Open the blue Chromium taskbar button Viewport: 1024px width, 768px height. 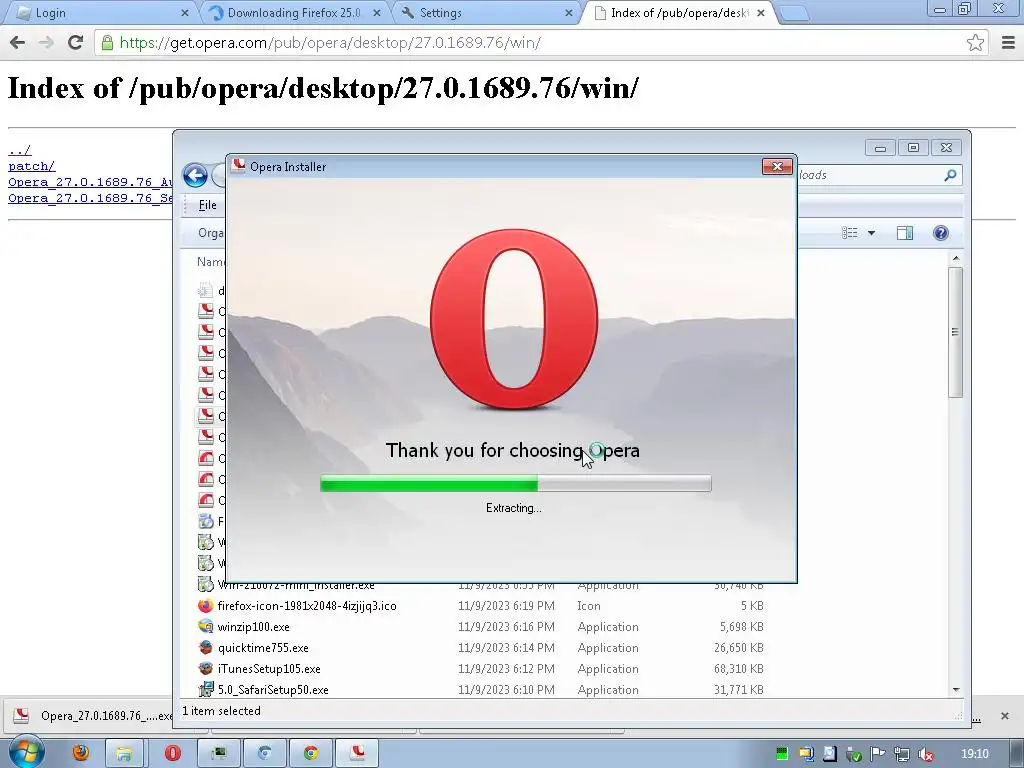[x=264, y=753]
